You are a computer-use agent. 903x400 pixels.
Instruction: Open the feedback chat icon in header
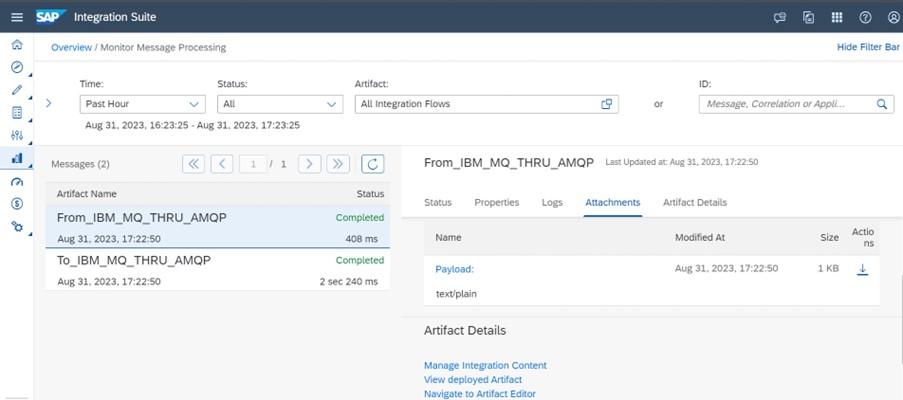click(x=780, y=17)
